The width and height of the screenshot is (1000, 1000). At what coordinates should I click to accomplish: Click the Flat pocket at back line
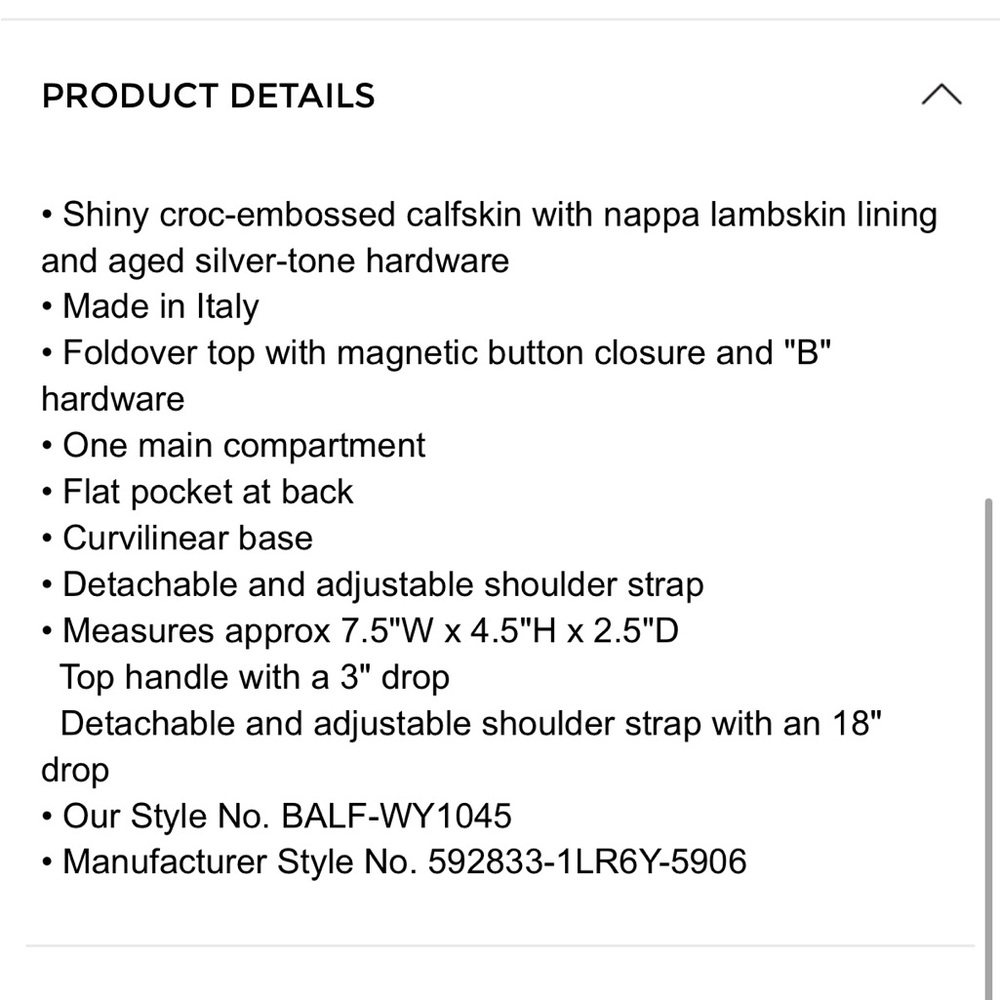coord(198,492)
